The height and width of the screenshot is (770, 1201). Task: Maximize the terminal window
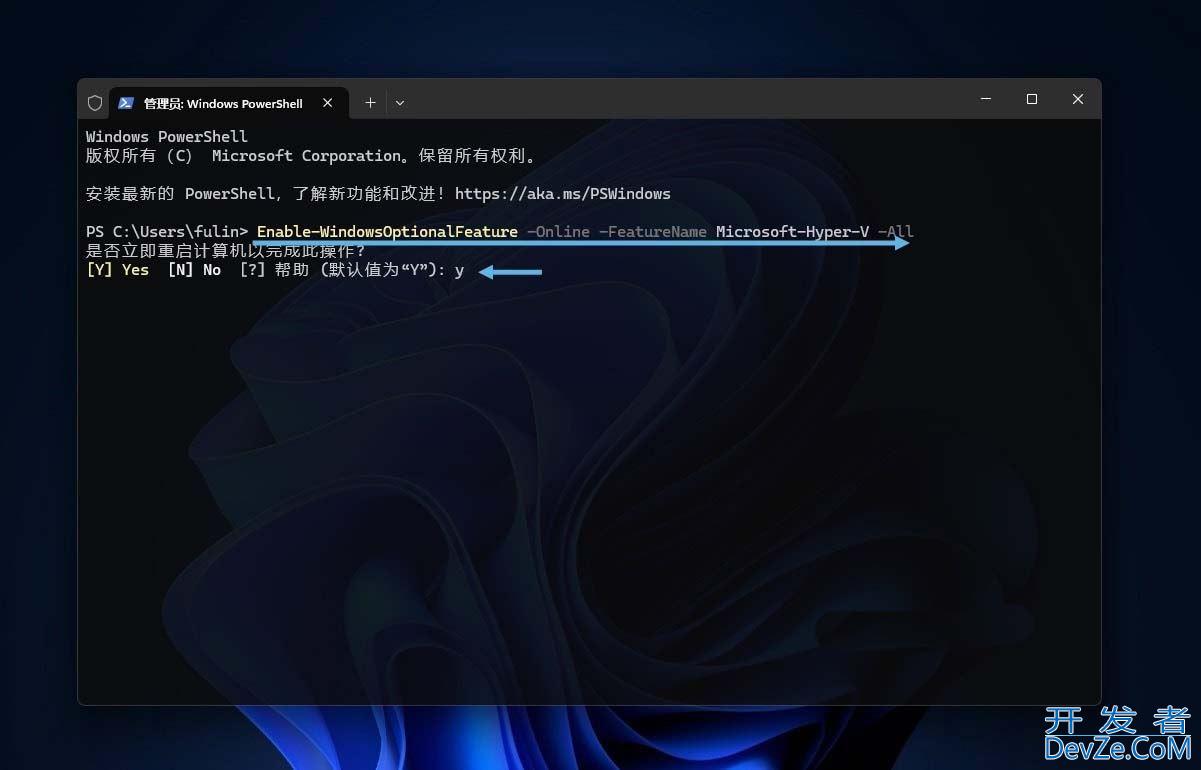pyautogui.click(x=1032, y=99)
